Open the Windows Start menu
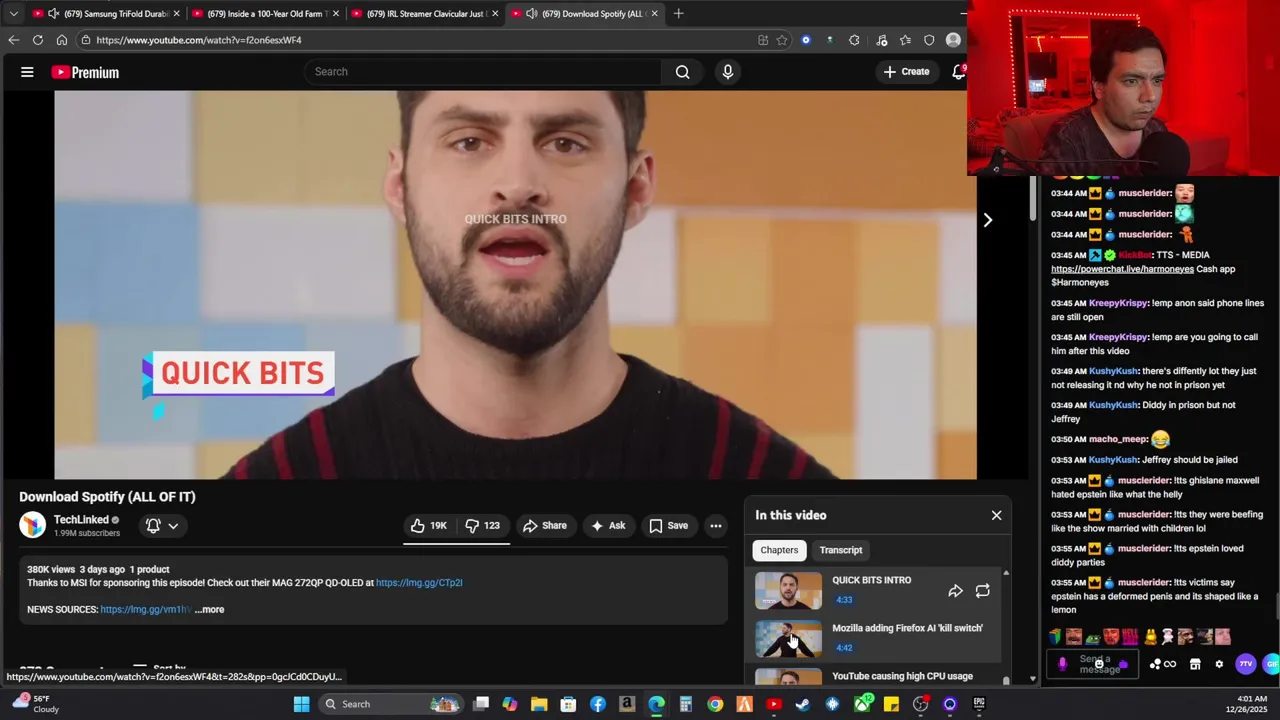Image resolution: width=1280 pixels, height=720 pixels. point(301,704)
